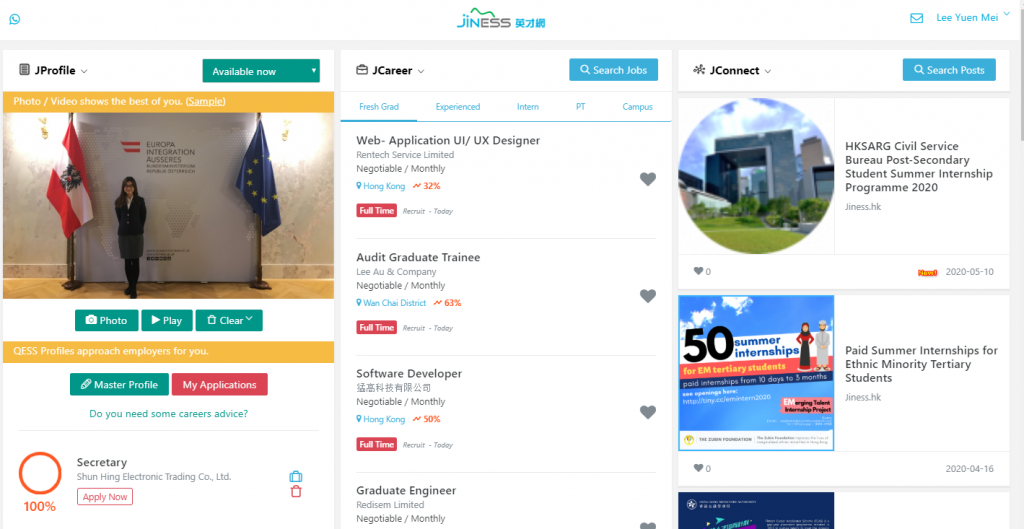The width and height of the screenshot is (1024, 529).
Task: Delete Secretary job with red trash icon
Action: tap(296, 492)
